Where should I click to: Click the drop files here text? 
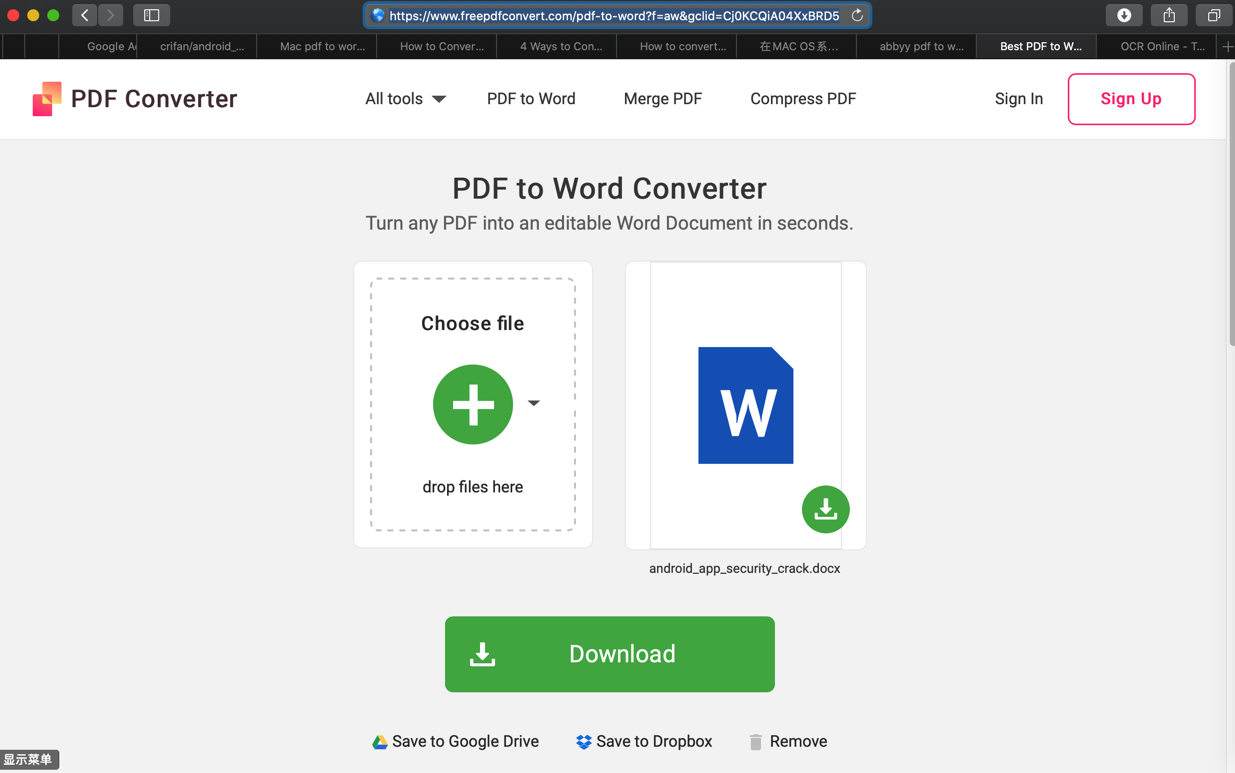pyautogui.click(x=473, y=487)
